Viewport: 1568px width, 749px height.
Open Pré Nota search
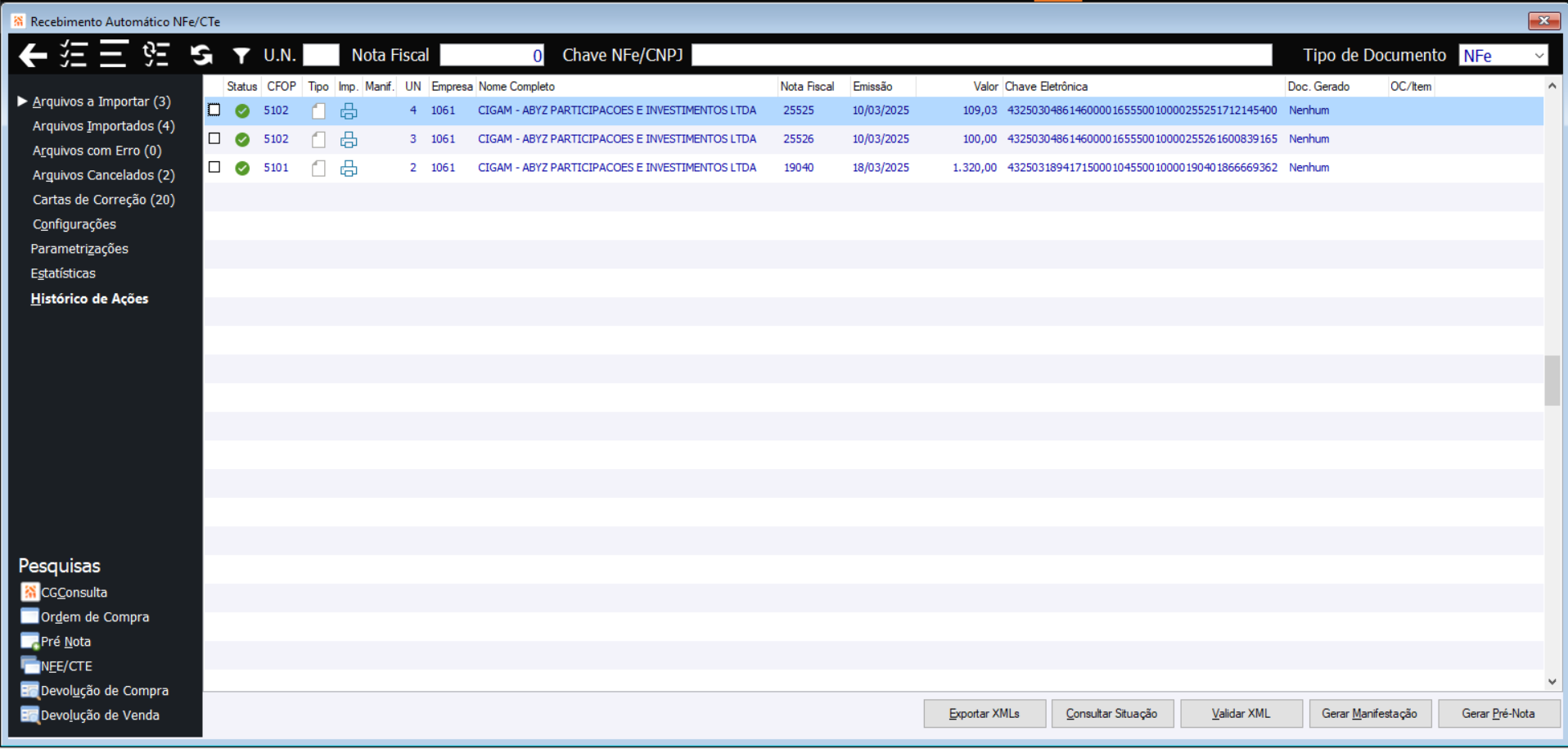click(x=56, y=641)
